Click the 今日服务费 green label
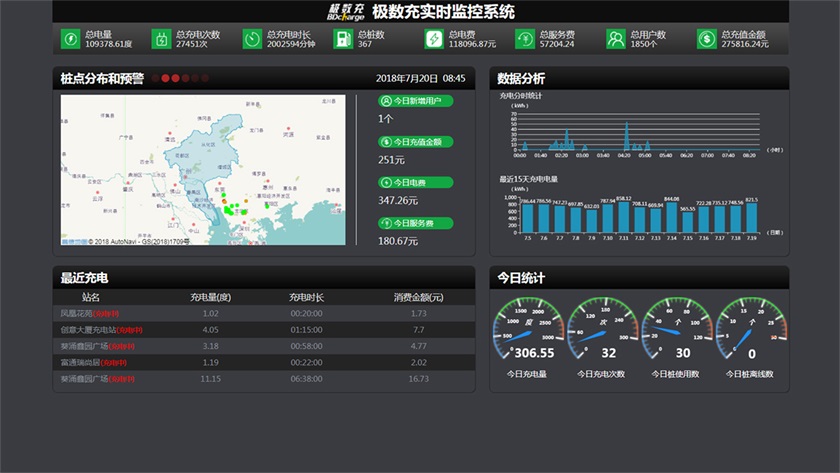This screenshot has height=473, width=840. coord(415,223)
